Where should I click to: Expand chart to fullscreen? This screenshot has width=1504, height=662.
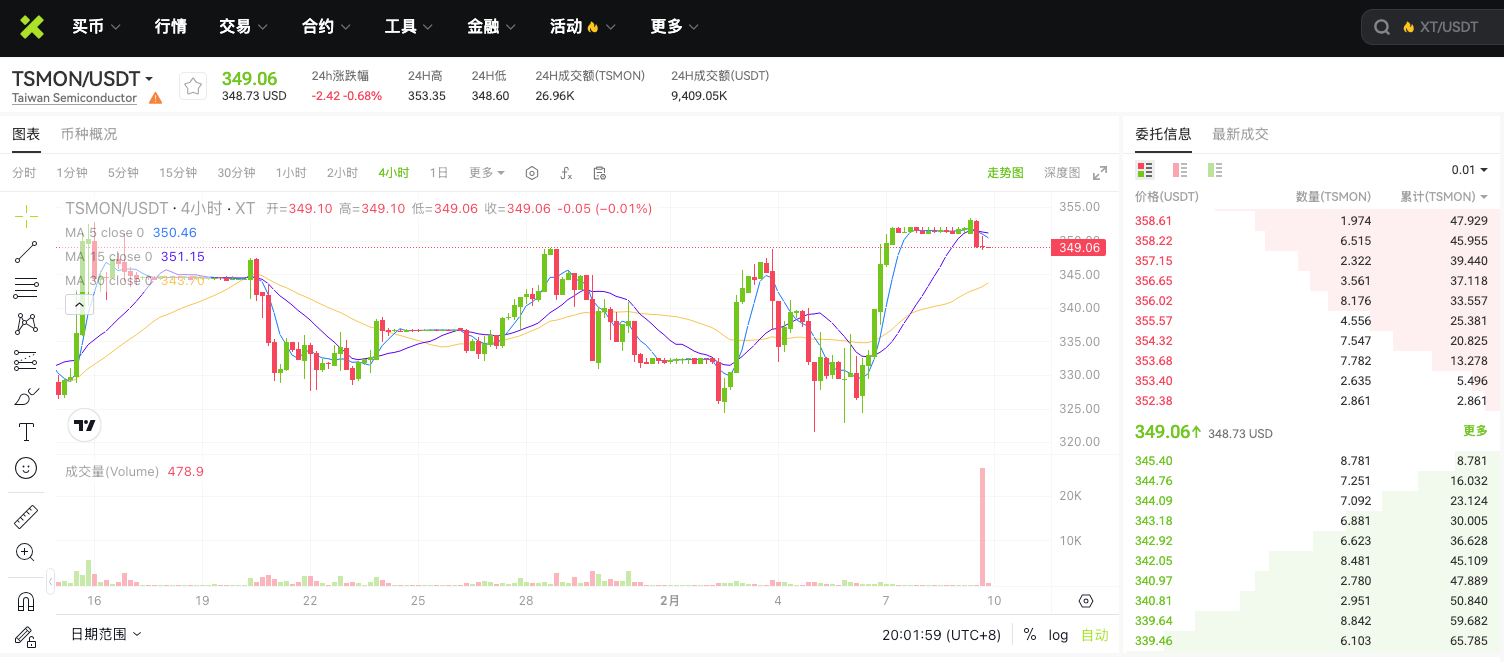pos(1100,173)
